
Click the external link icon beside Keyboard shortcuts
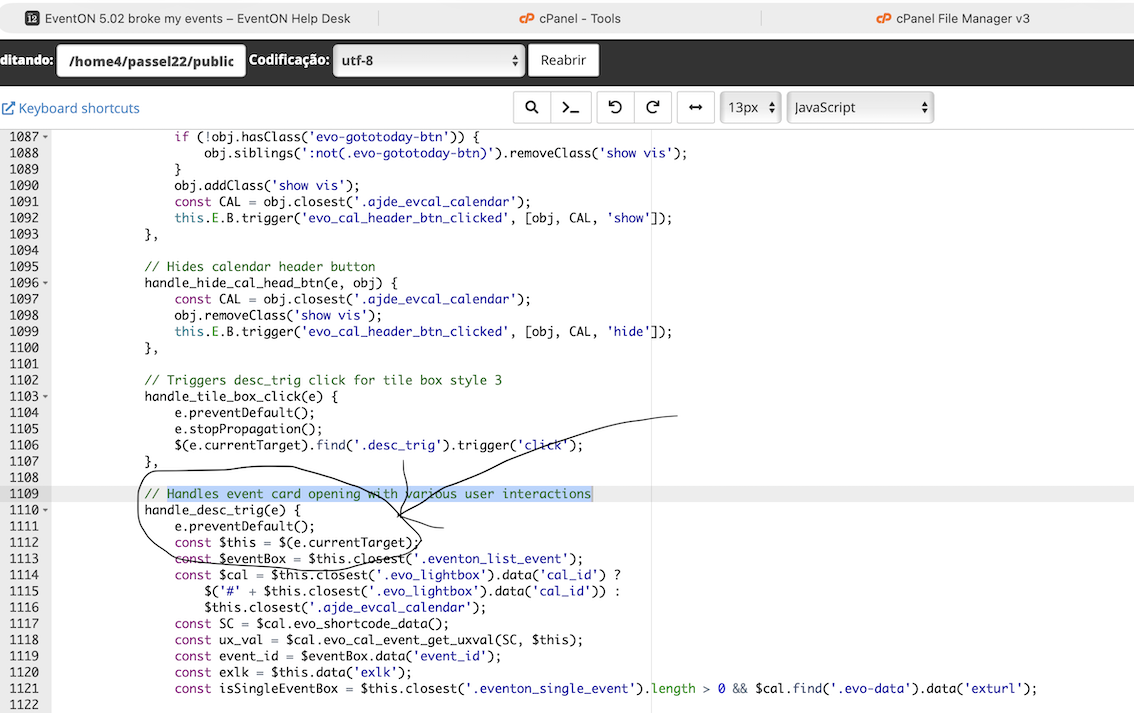click(x=9, y=108)
